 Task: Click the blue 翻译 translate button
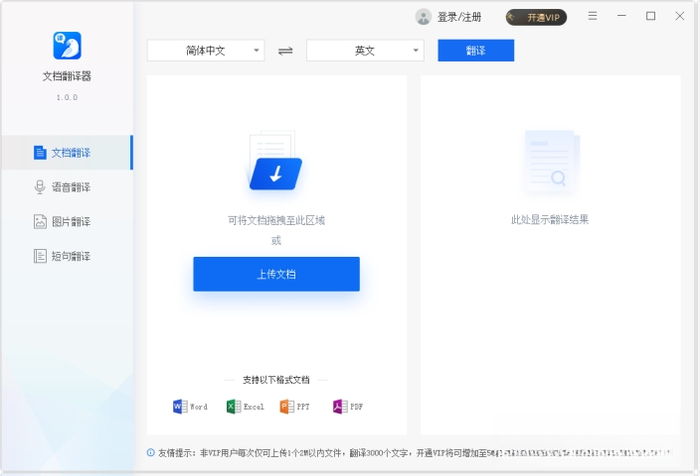point(476,50)
